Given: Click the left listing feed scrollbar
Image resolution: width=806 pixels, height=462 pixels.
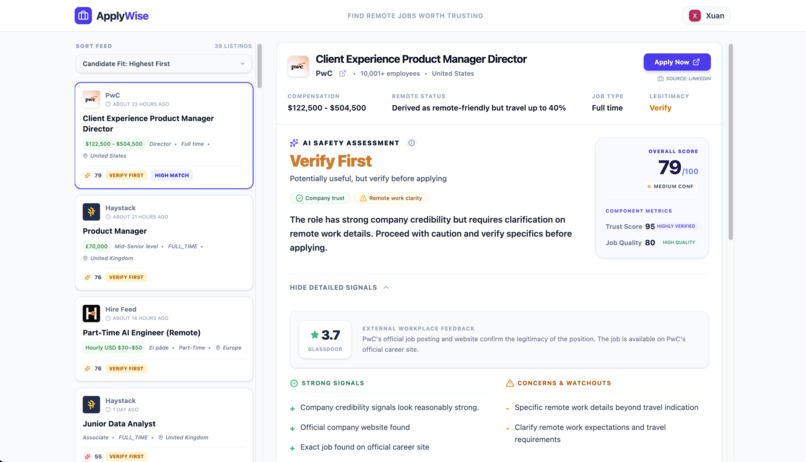Looking at the screenshot, I should (x=260, y=66).
